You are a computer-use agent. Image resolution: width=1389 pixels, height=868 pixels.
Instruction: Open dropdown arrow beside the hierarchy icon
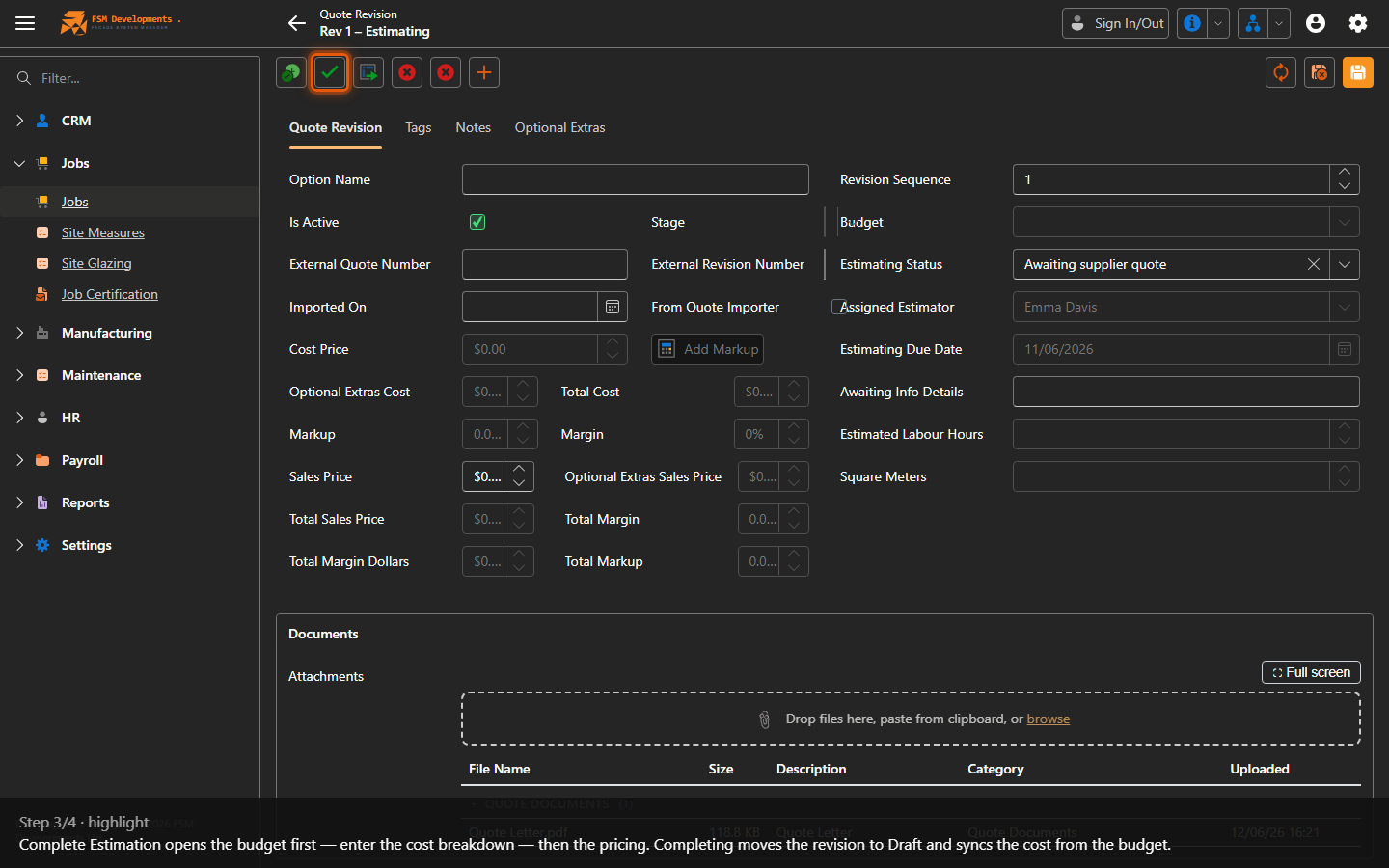(1279, 23)
